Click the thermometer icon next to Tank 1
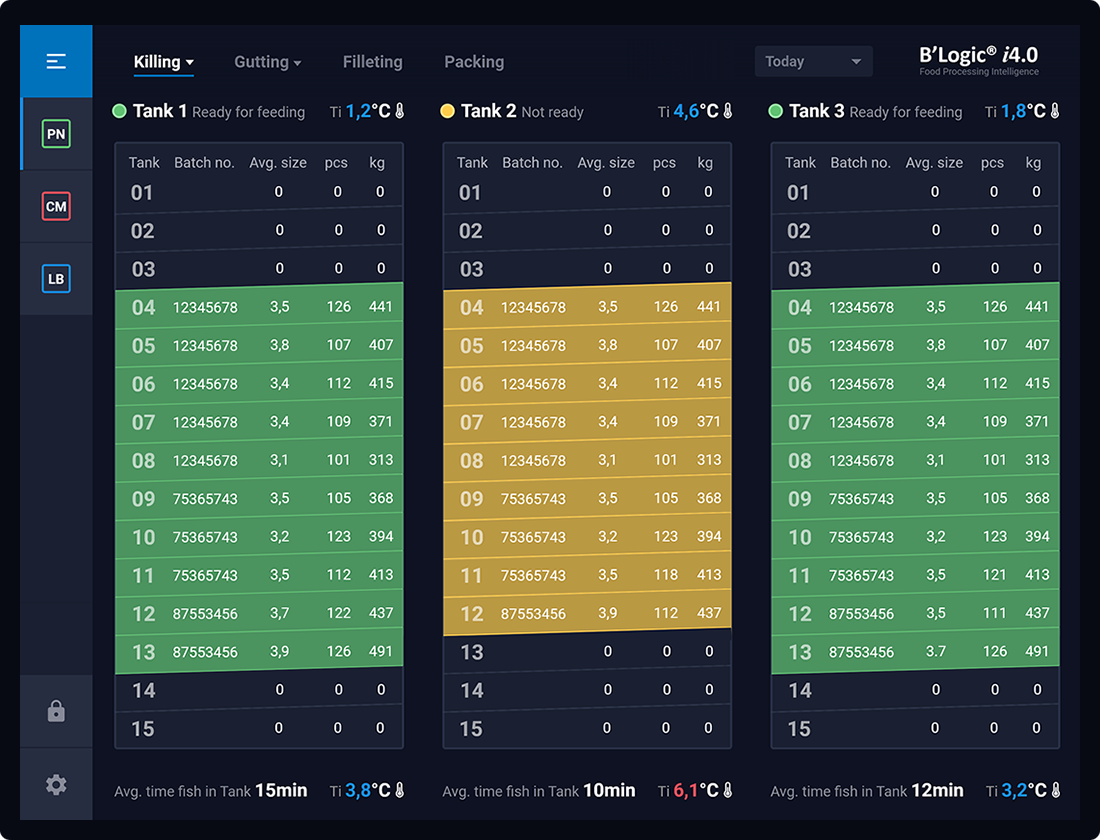The image size is (1100, 840). pos(400,112)
